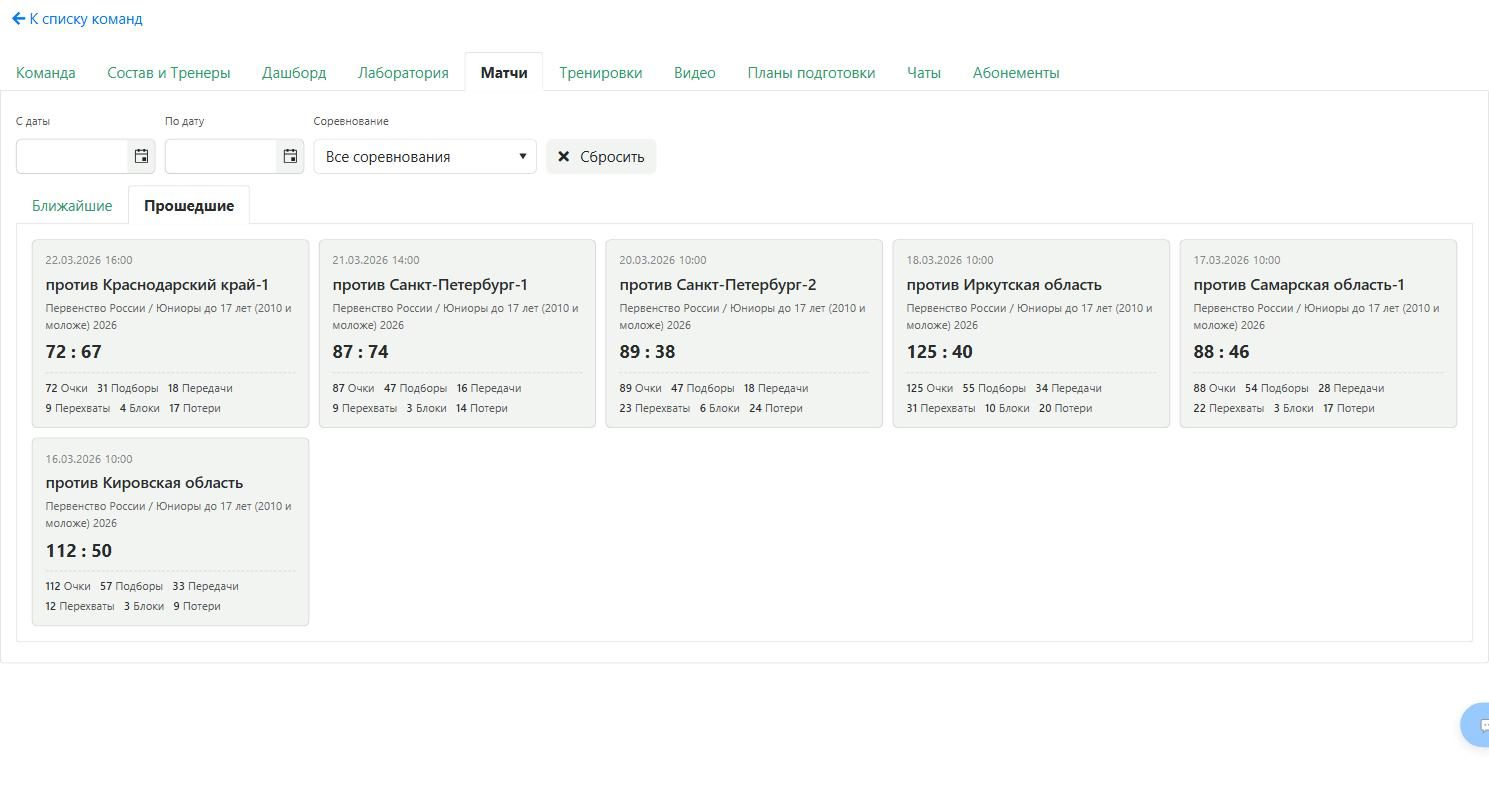
Task: Click score '72 : 67'
Action: click(x=73, y=351)
